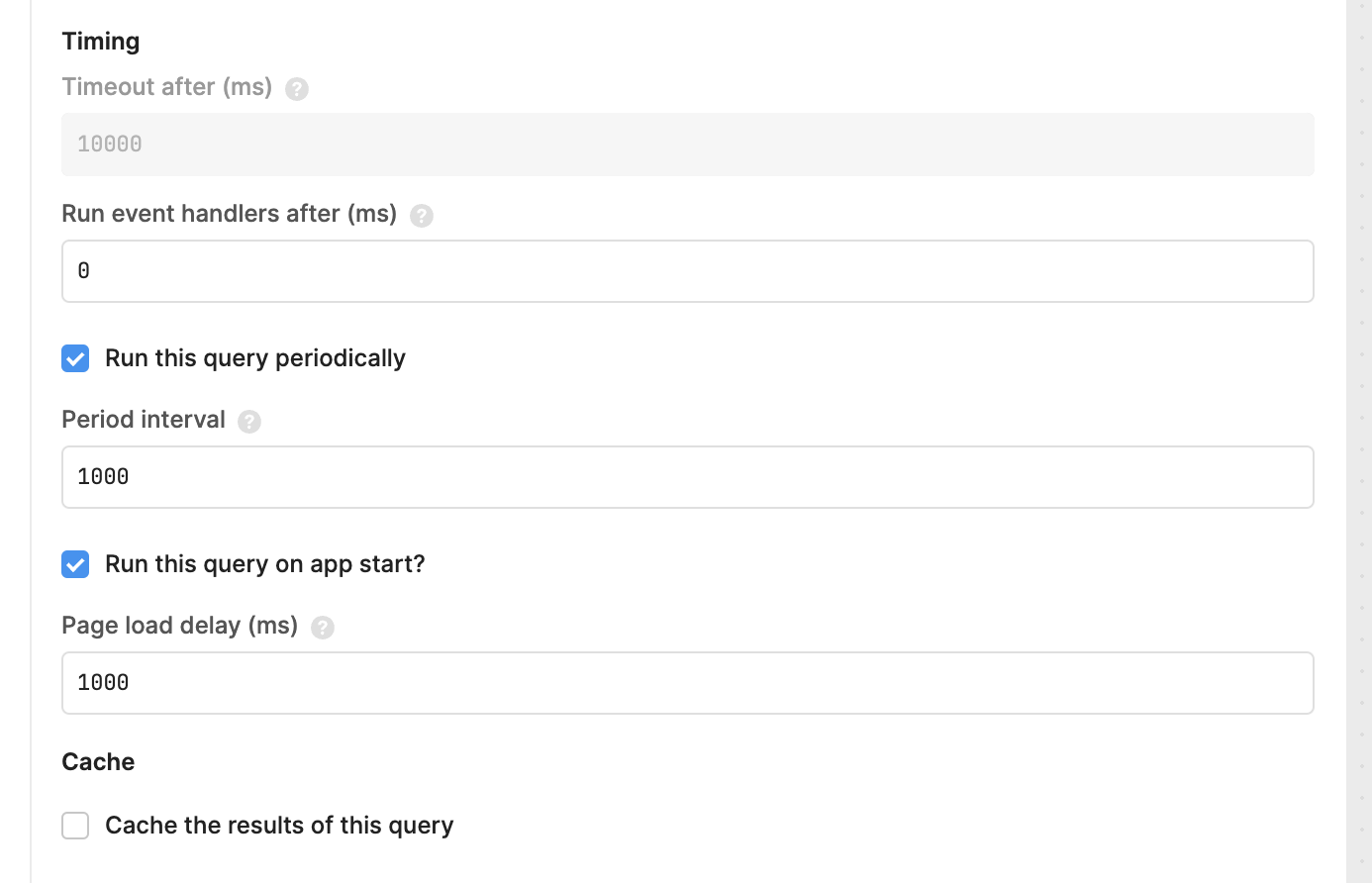Click the Timeout after (ms) label
Viewport: 1372px width, 883px height.
[167, 87]
